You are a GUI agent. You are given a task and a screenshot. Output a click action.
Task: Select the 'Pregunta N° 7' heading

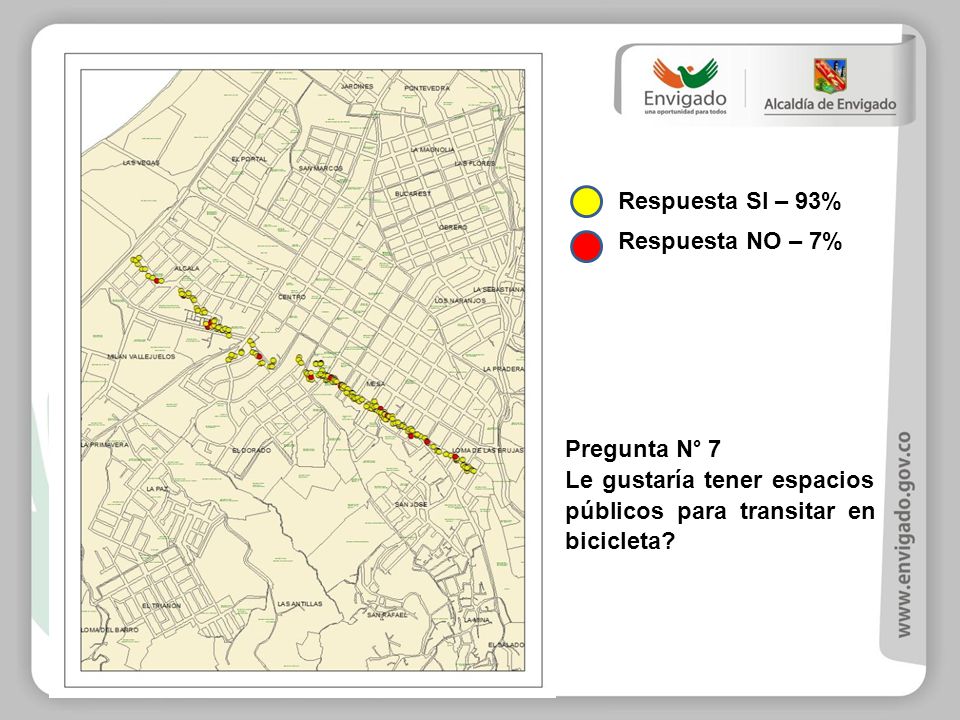click(x=643, y=449)
